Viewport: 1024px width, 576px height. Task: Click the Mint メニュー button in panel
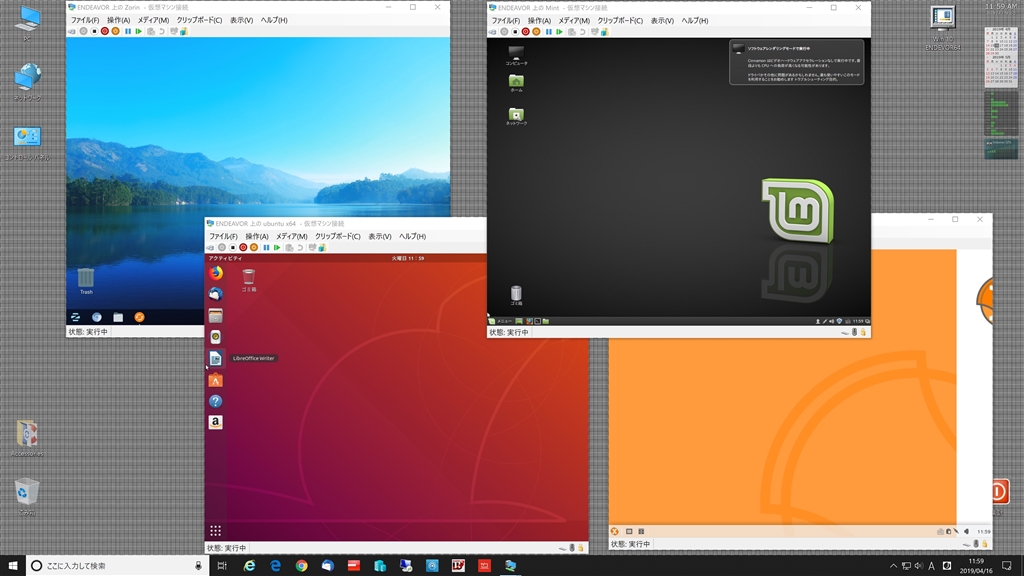tap(504, 321)
